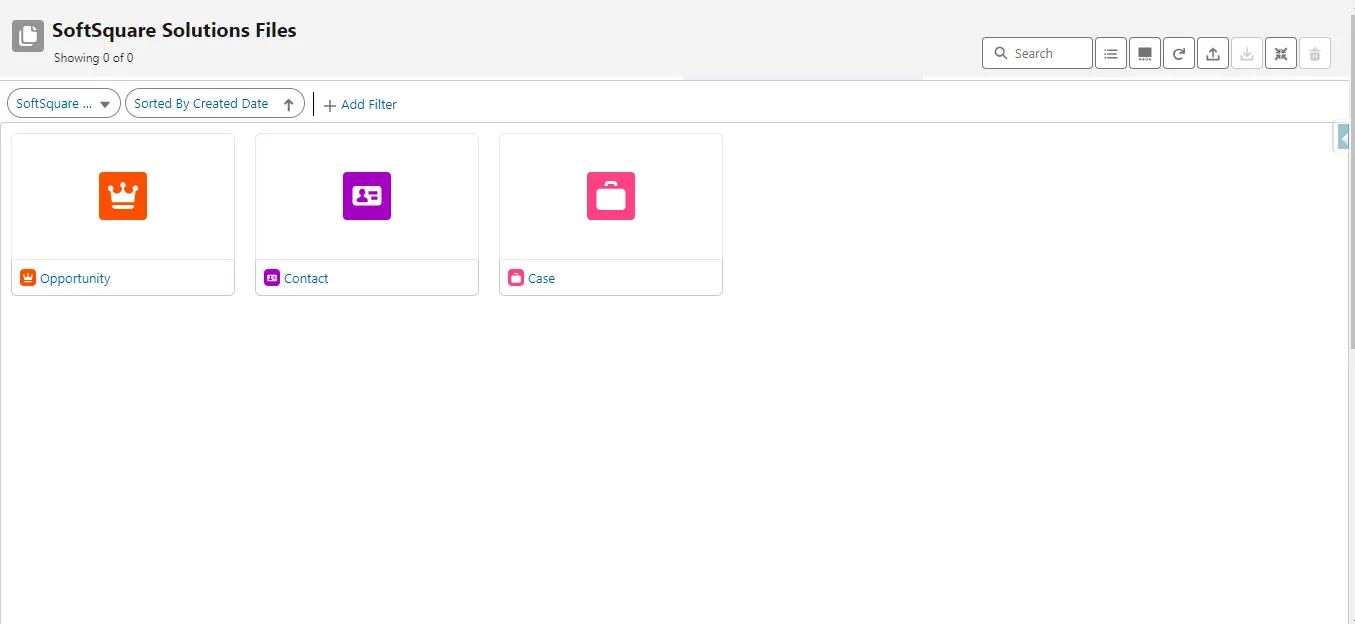Refresh the file list
The image size is (1355, 624).
click(x=1178, y=53)
